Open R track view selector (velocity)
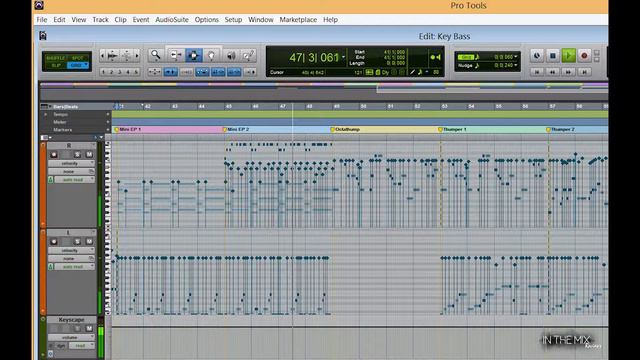The image size is (640, 360). coord(71,163)
